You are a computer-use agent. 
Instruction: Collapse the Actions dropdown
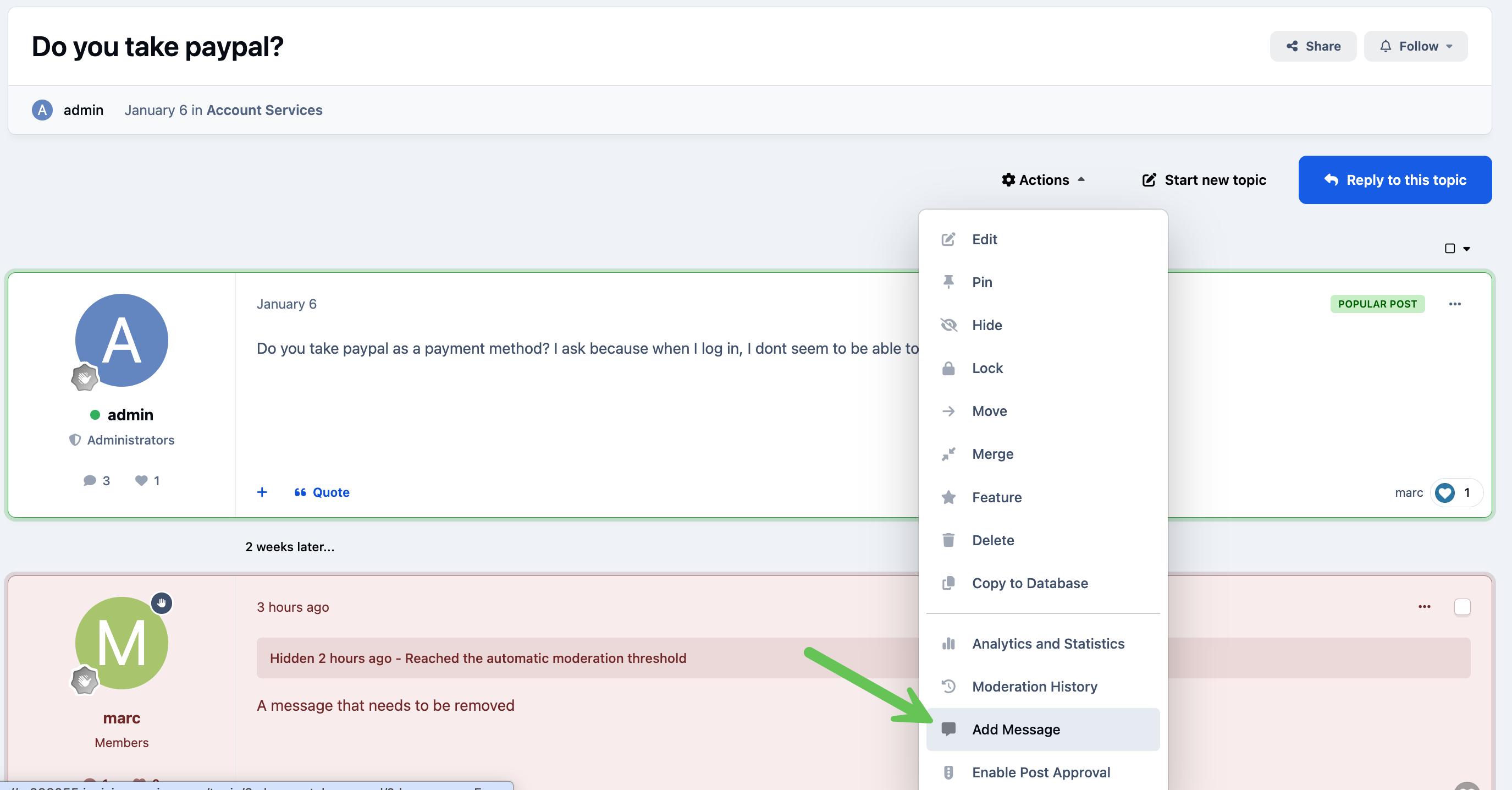[x=1043, y=180]
